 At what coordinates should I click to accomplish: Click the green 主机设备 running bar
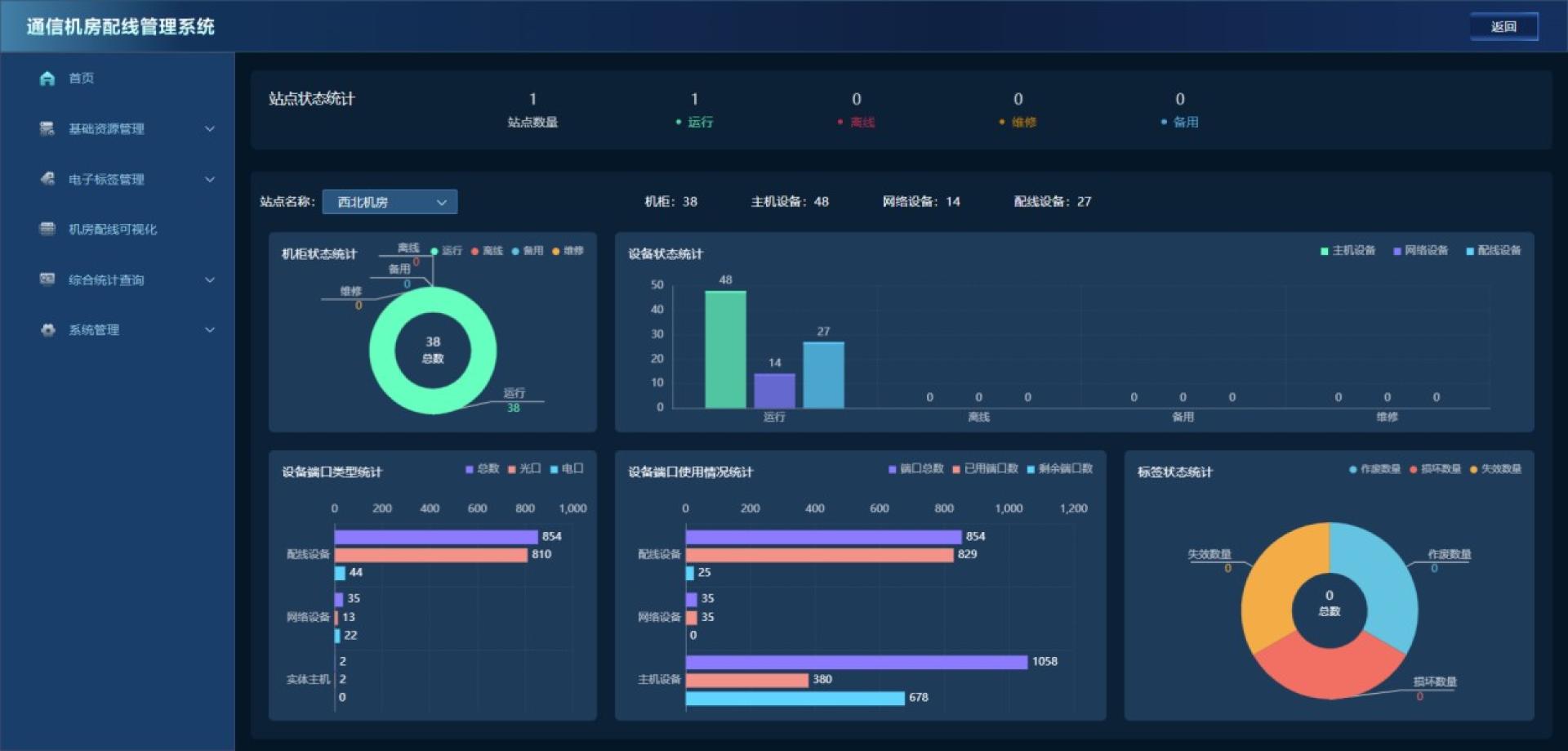coord(725,349)
